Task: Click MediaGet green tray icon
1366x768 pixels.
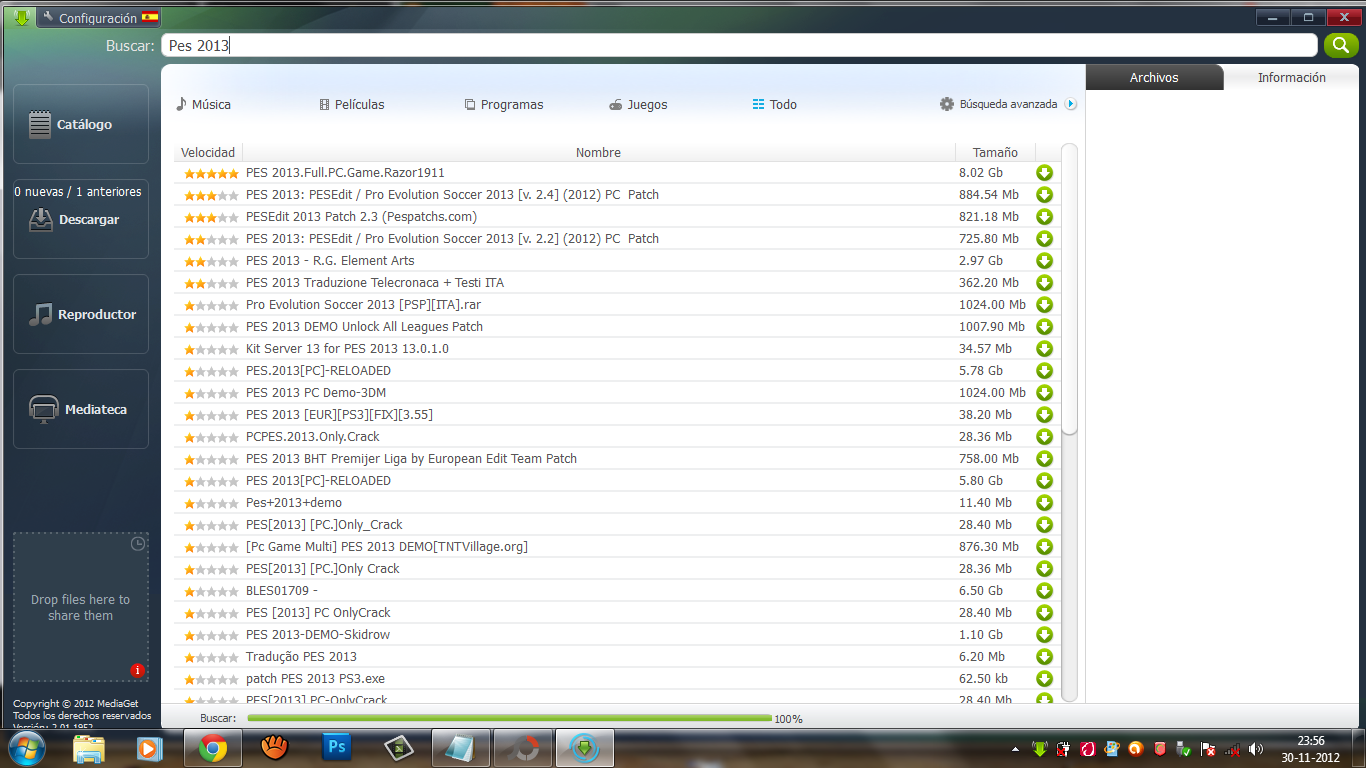Action: pyautogui.click(x=1039, y=749)
